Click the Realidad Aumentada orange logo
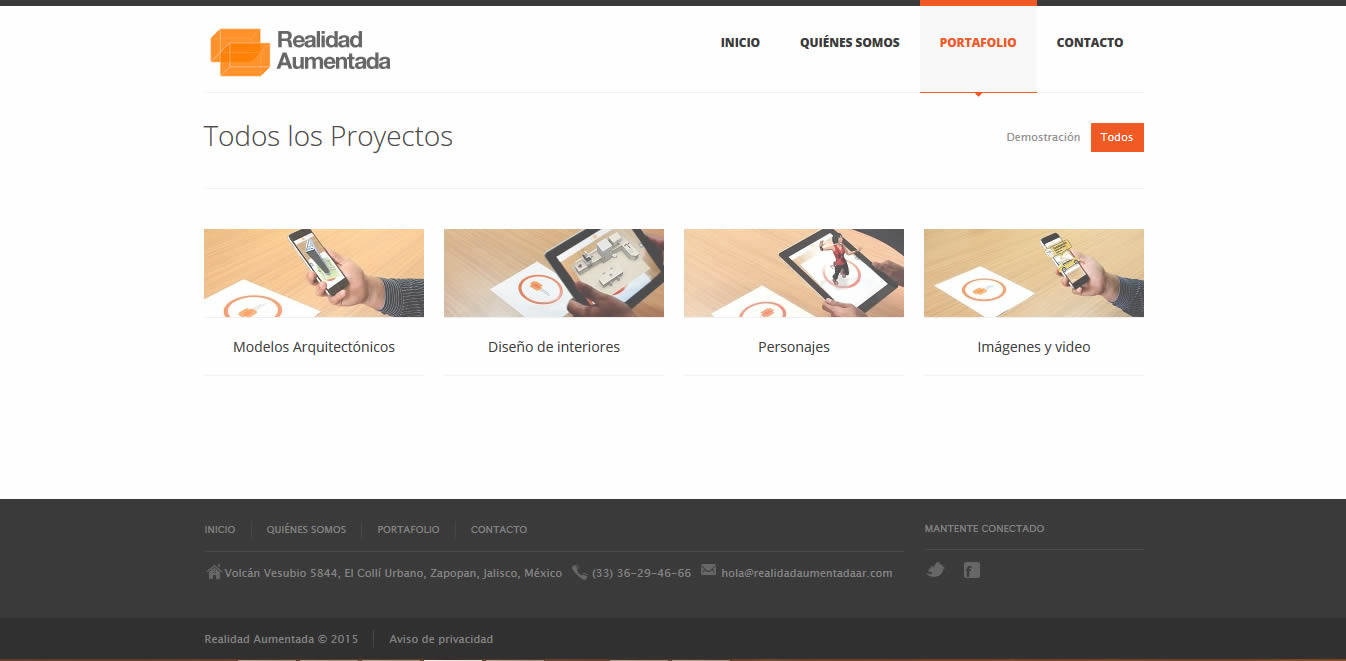Image resolution: width=1346 pixels, height=661 pixels. pos(300,51)
